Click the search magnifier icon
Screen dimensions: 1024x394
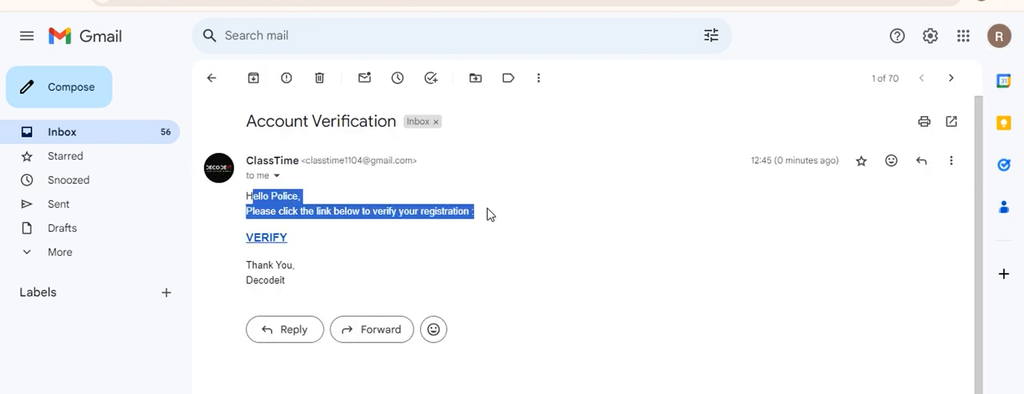pyautogui.click(x=210, y=35)
